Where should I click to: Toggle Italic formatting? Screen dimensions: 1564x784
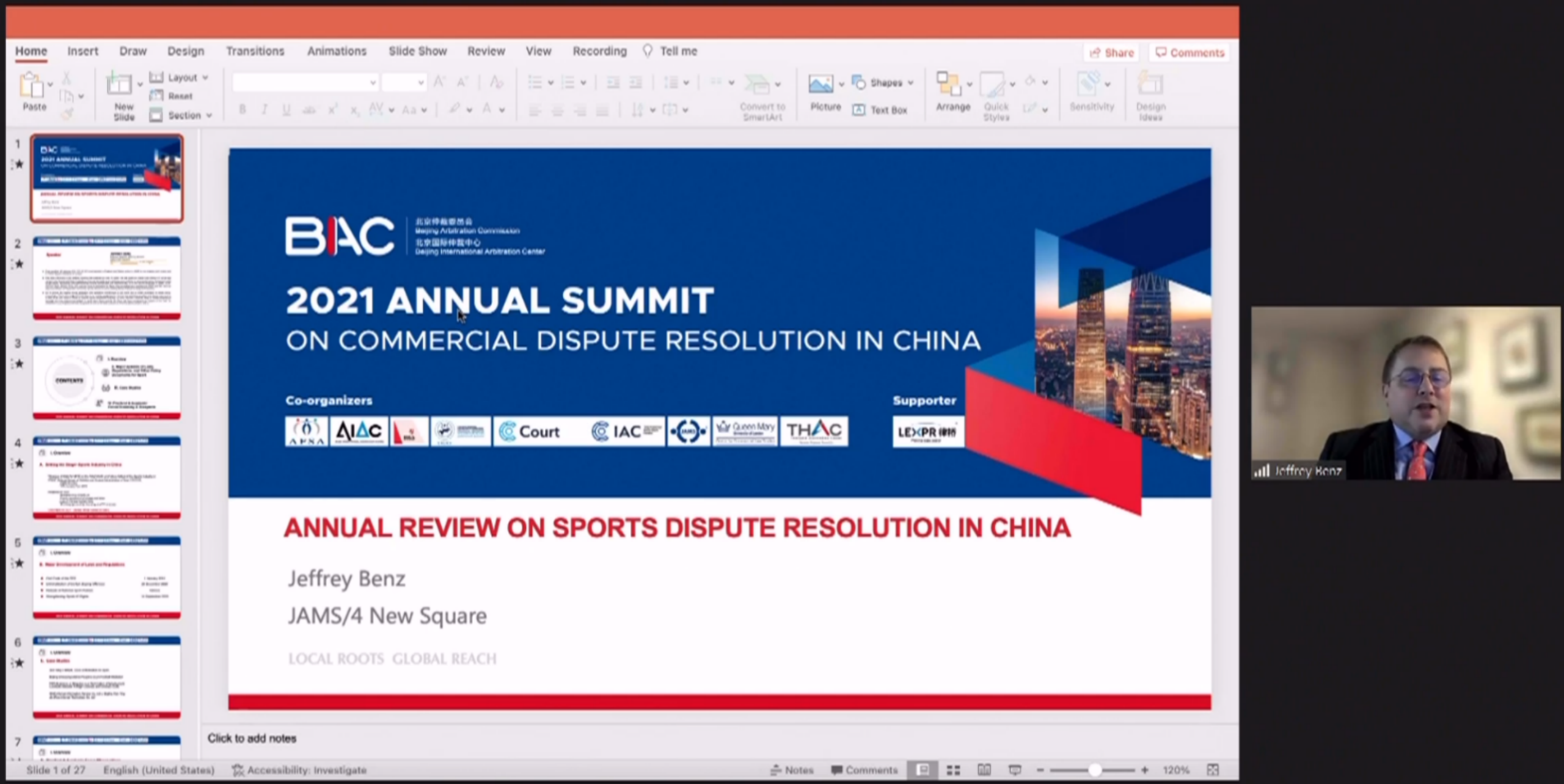(264, 110)
